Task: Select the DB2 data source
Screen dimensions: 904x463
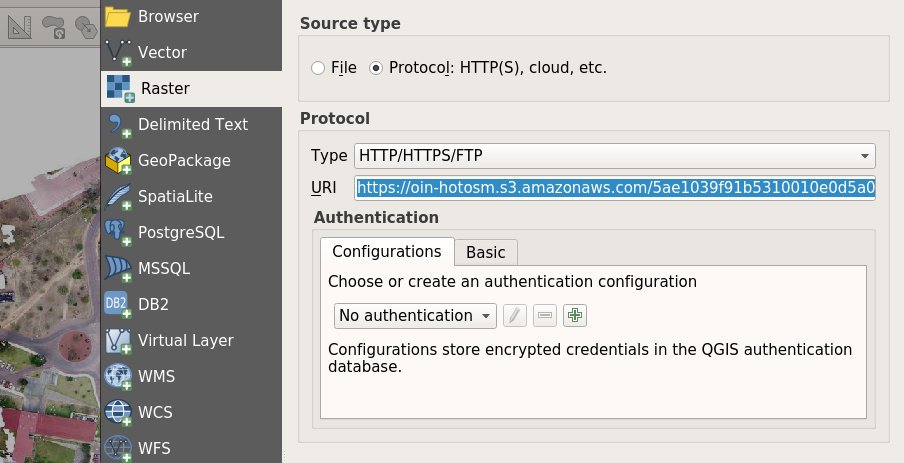Action: tap(191, 304)
